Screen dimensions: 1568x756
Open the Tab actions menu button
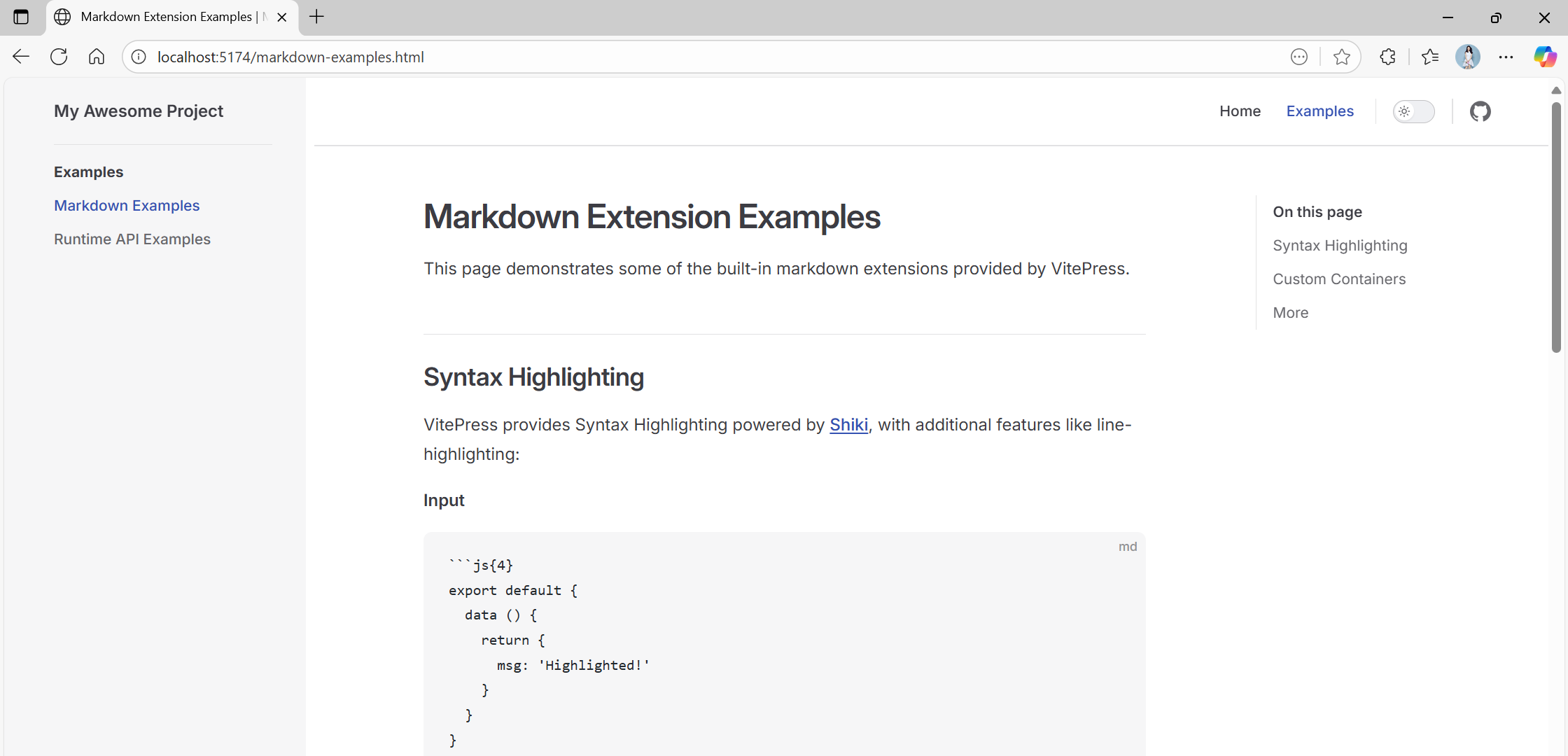tap(21, 17)
